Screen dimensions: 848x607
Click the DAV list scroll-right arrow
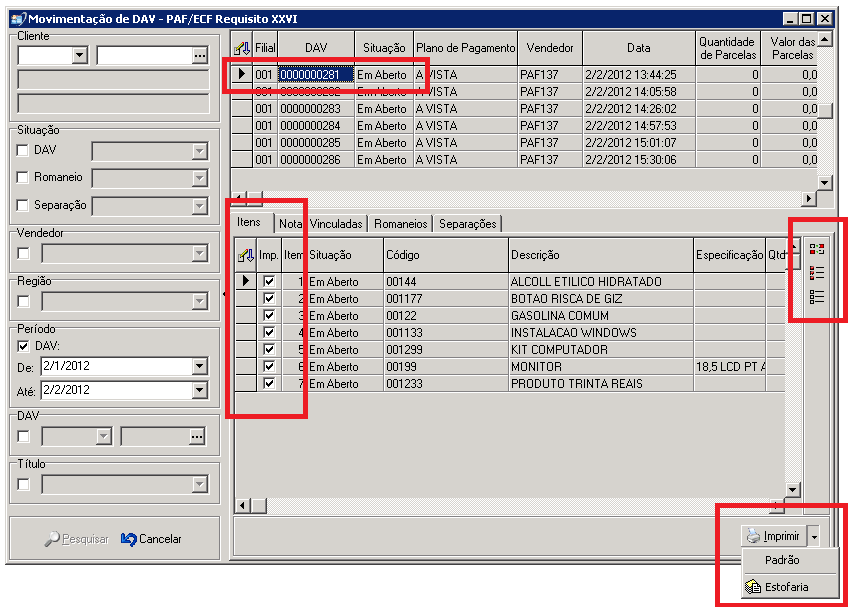click(x=809, y=199)
